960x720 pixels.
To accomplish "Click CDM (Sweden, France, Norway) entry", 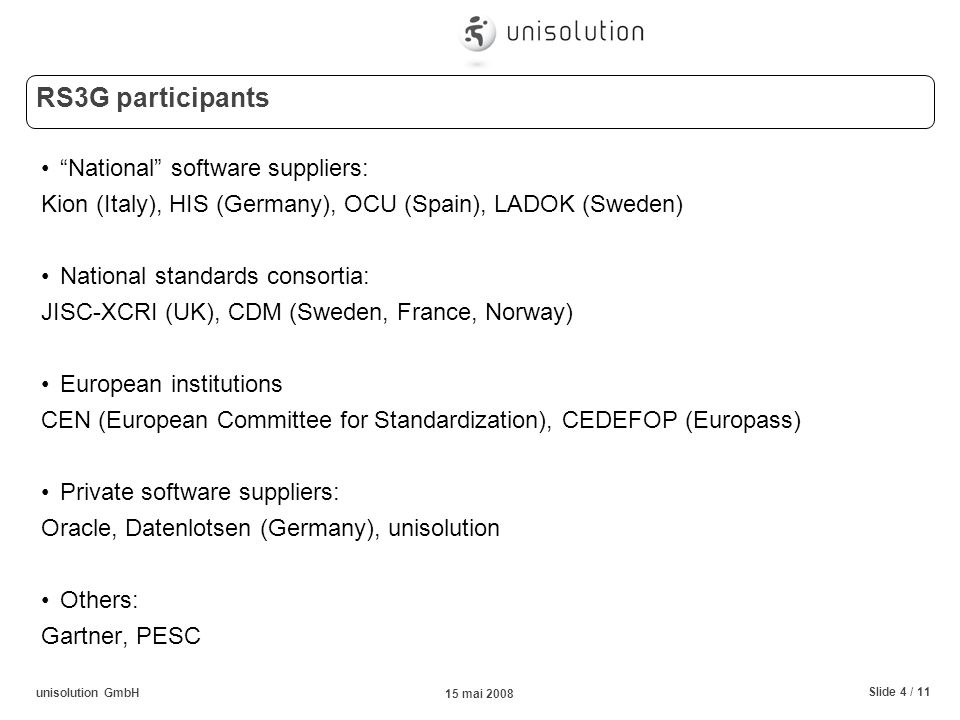I will click(x=400, y=312).
